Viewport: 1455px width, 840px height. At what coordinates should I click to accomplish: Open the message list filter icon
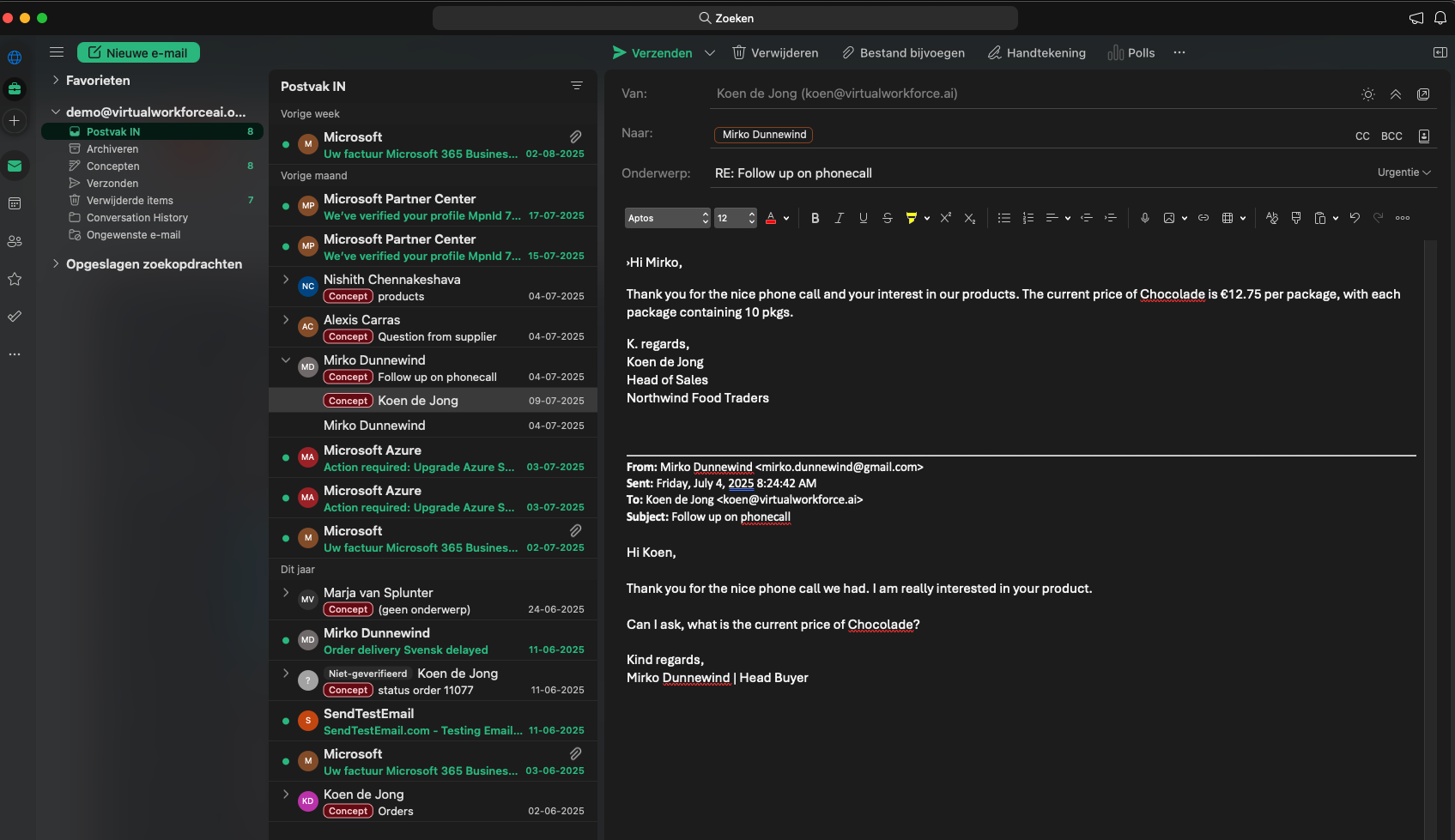(x=577, y=86)
